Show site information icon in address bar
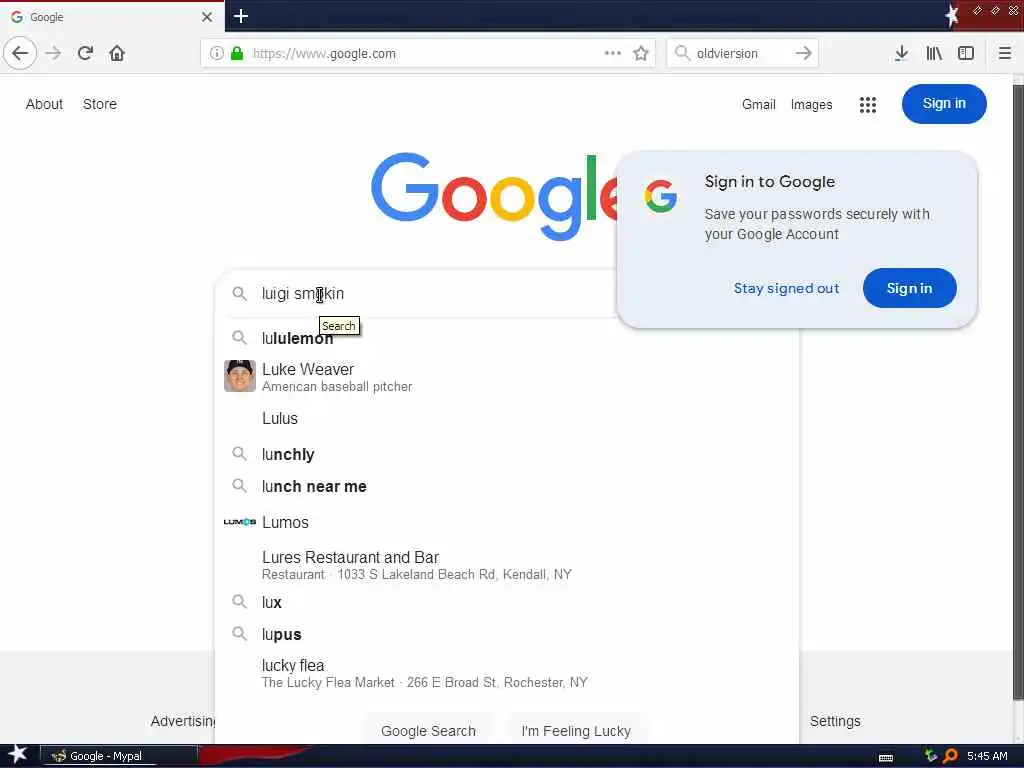Viewport: 1024px width, 768px height. coord(217,54)
